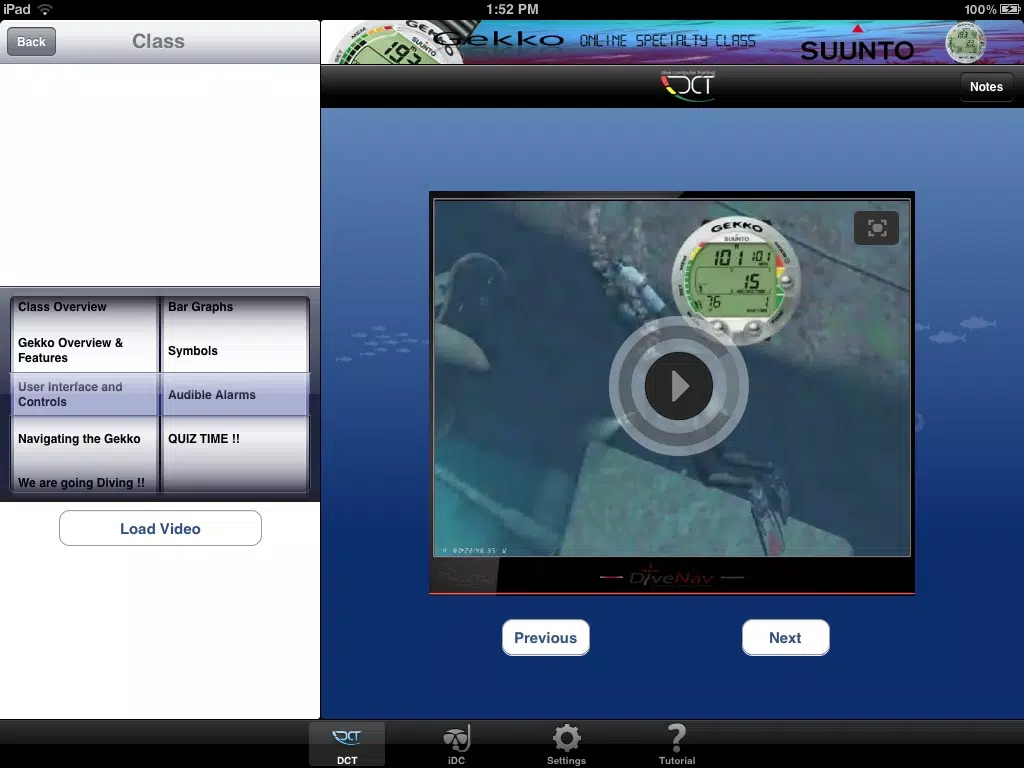The height and width of the screenshot is (768, 1024).
Task: Switch to the DCT tab
Action: [347, 745]
